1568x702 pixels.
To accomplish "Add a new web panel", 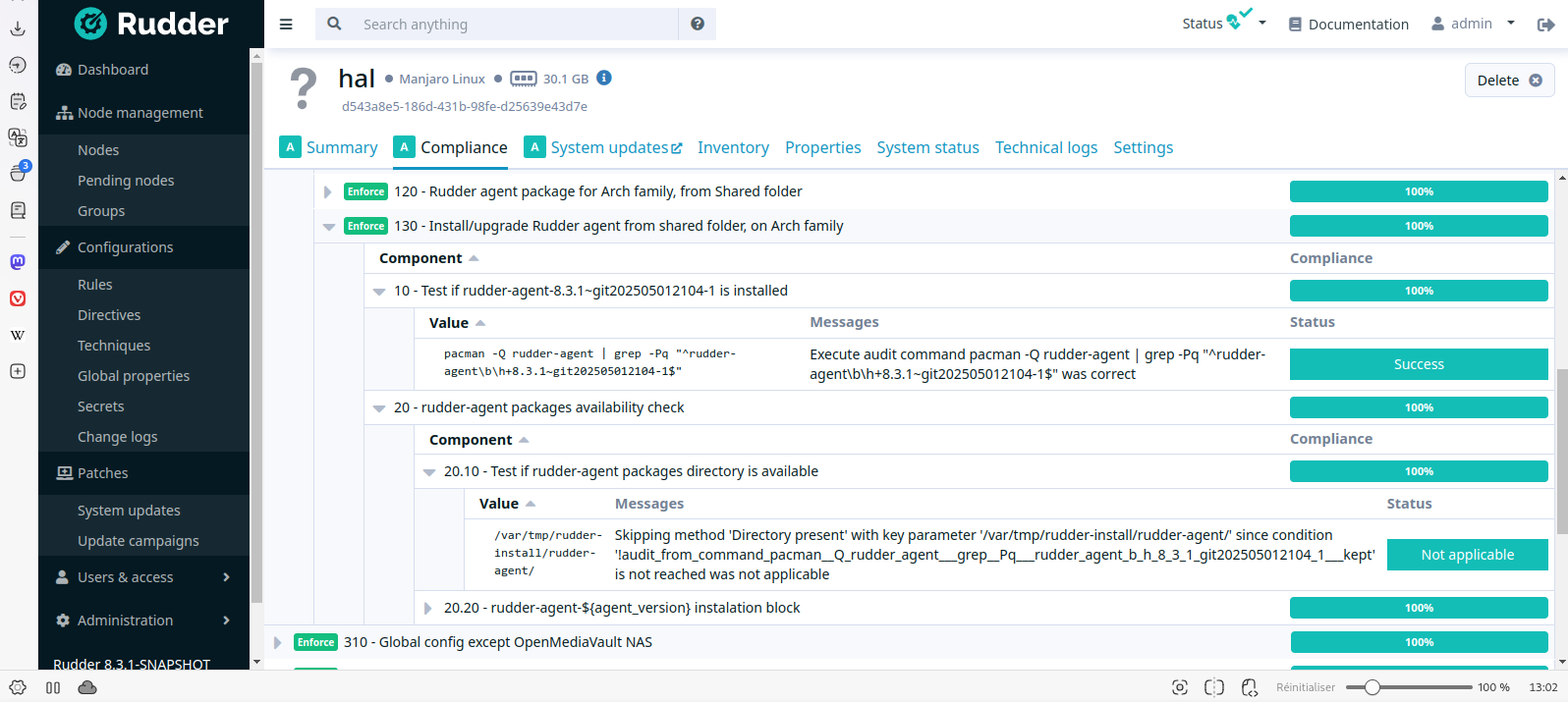I will 18,371.
